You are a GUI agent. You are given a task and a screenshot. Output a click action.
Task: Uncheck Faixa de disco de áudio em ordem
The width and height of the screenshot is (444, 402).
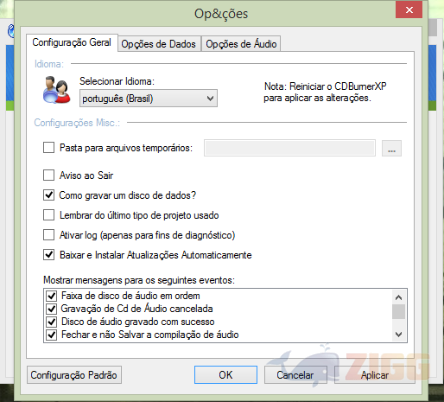51,296
